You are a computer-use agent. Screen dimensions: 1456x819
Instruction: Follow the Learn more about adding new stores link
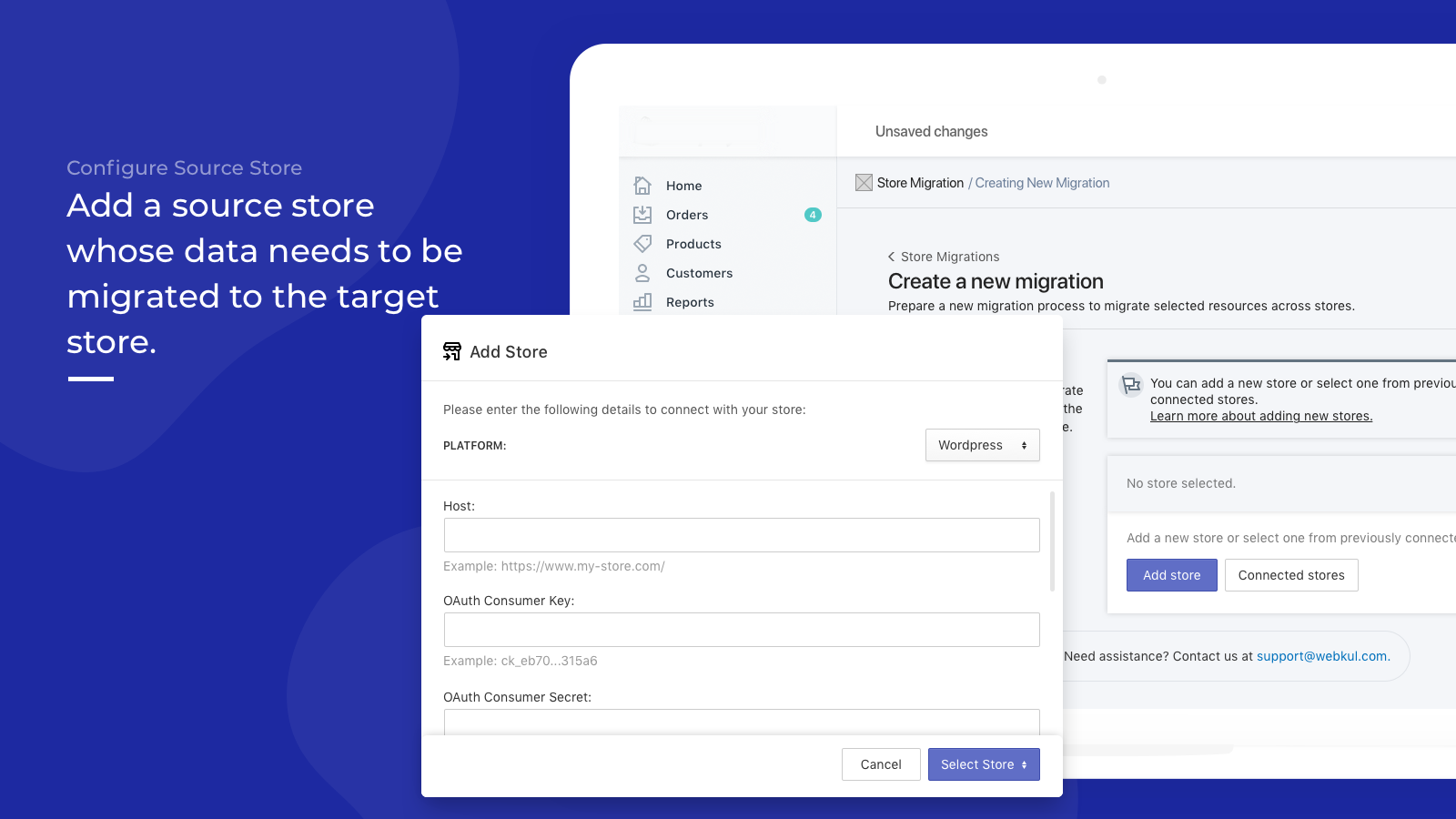(x=1261, y=416)
